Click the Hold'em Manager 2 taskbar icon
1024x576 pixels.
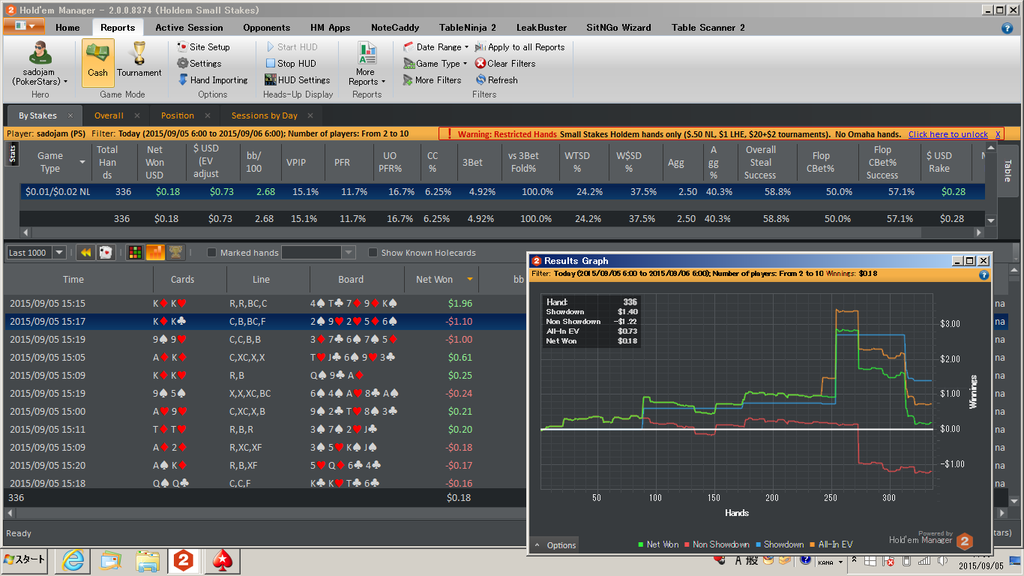184,560
